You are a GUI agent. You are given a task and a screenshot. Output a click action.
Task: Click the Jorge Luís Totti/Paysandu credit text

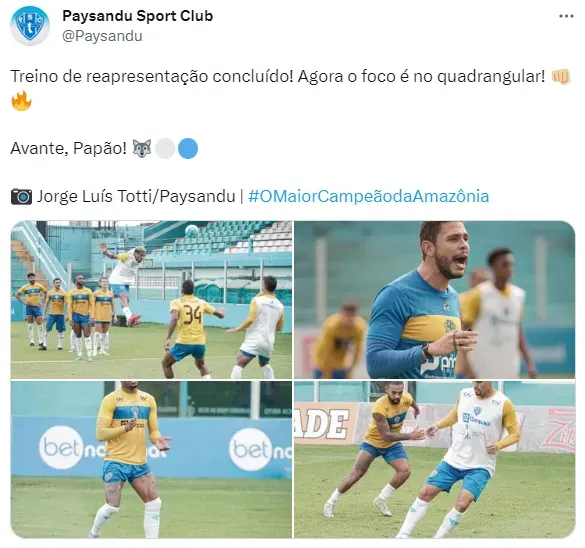(x=136, y=196)
